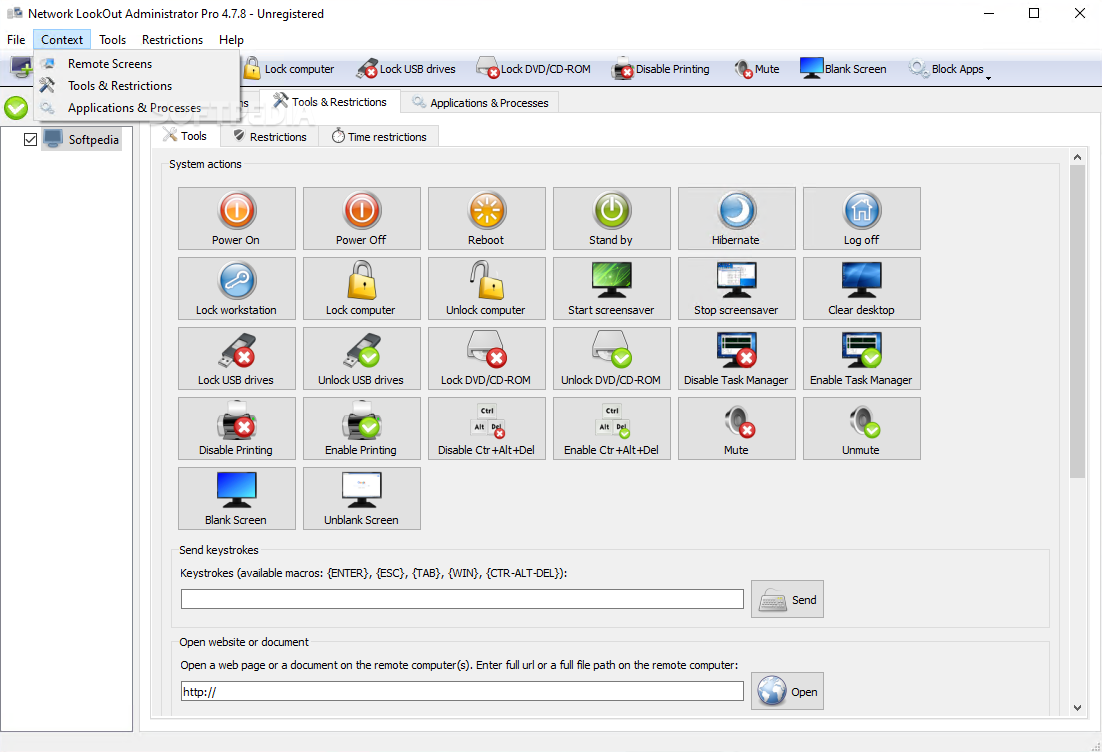Click Lock DVD/CD-ROM in top toolbar
This screenshot has height=752, width=1102.
(533, 69)
